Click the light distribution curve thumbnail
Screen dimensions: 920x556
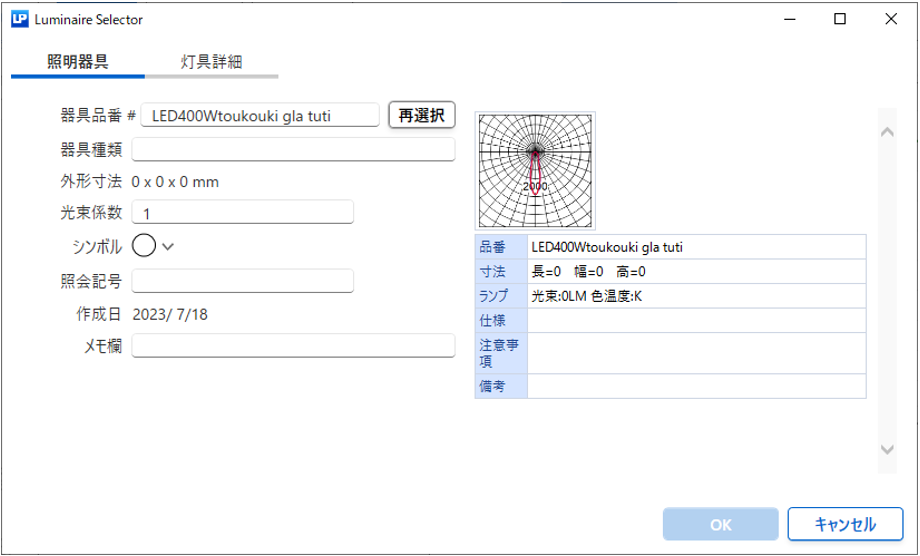(x=535, y=170)
